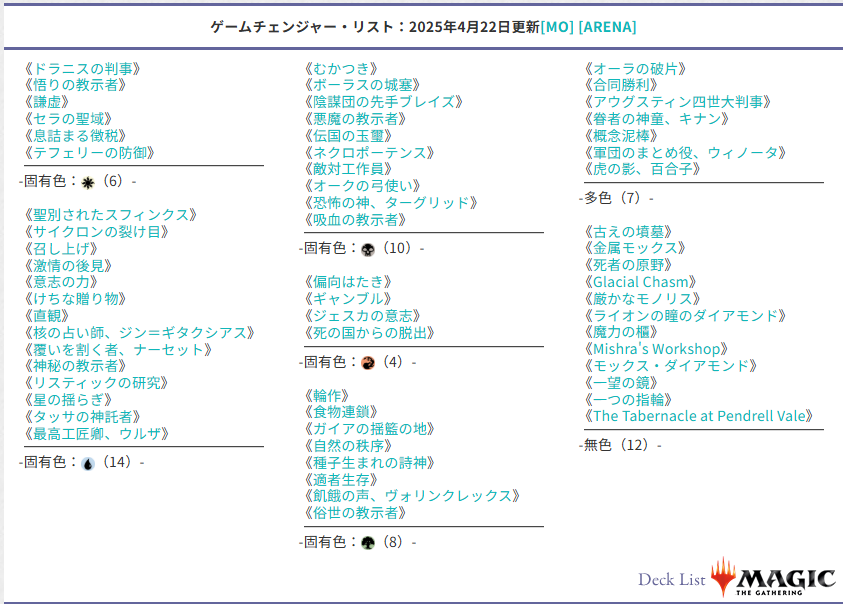Click the black mana skull icon
This screenshot has height=604, width=843.
tap(368, 250)
